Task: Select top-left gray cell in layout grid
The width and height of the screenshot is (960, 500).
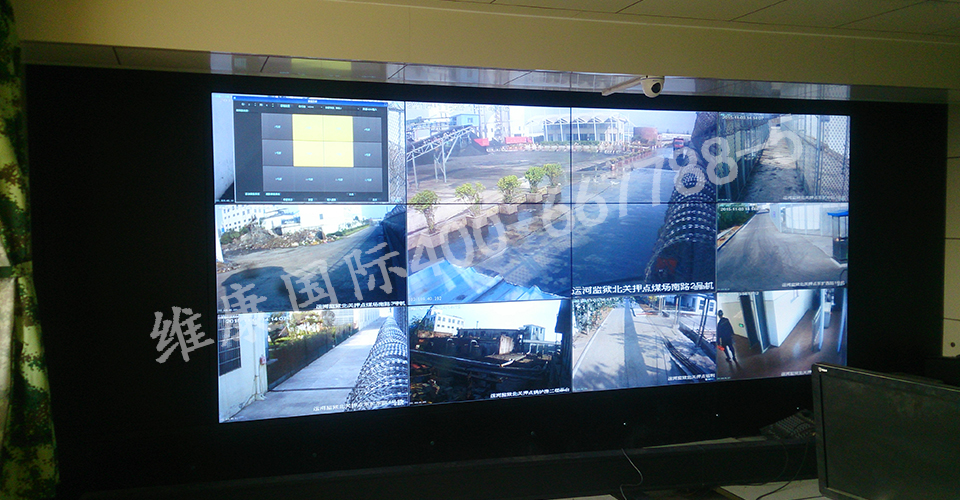Action: [x=277, y=127]
